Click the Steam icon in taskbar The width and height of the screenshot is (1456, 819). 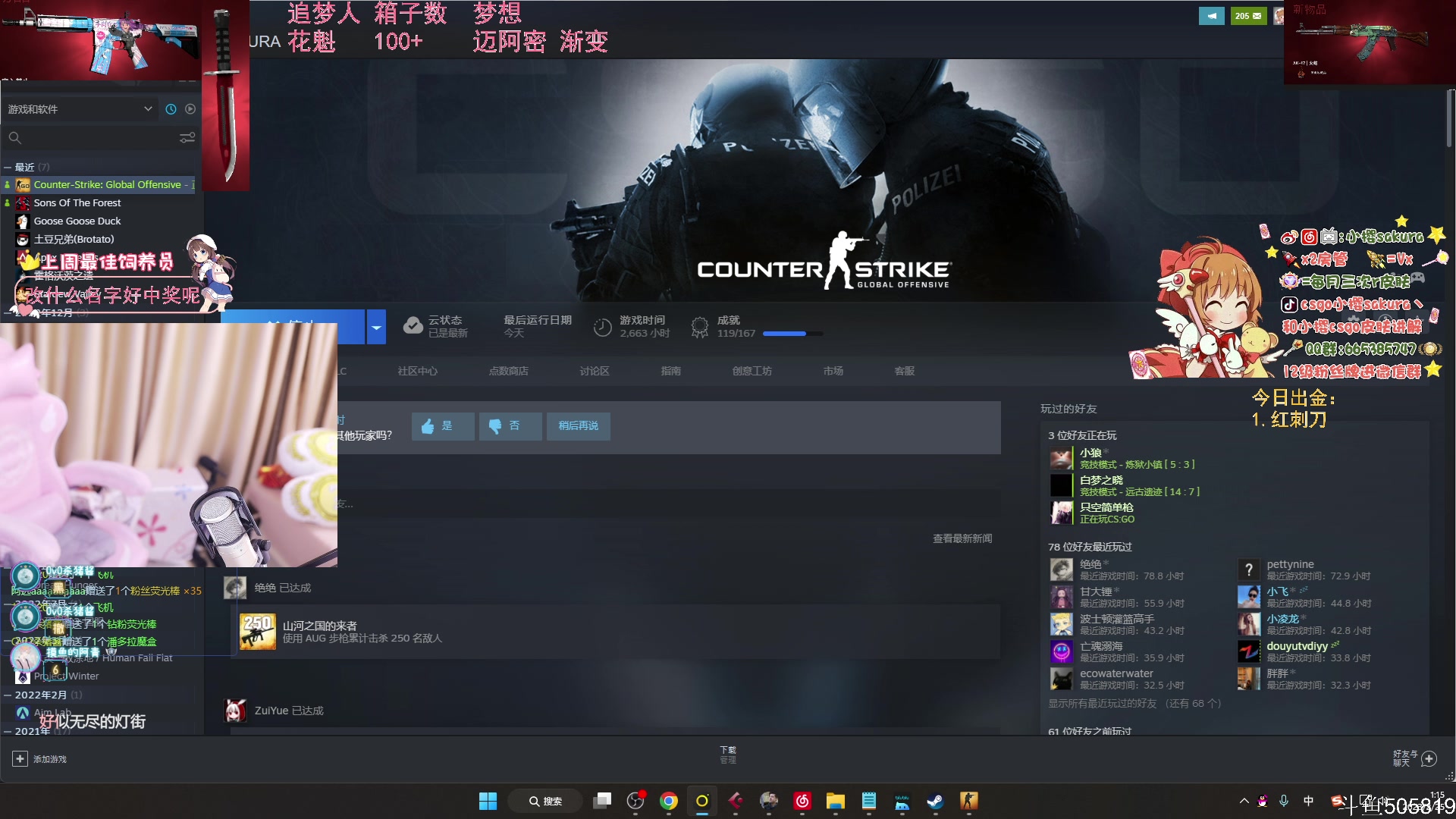click(935, 801)
